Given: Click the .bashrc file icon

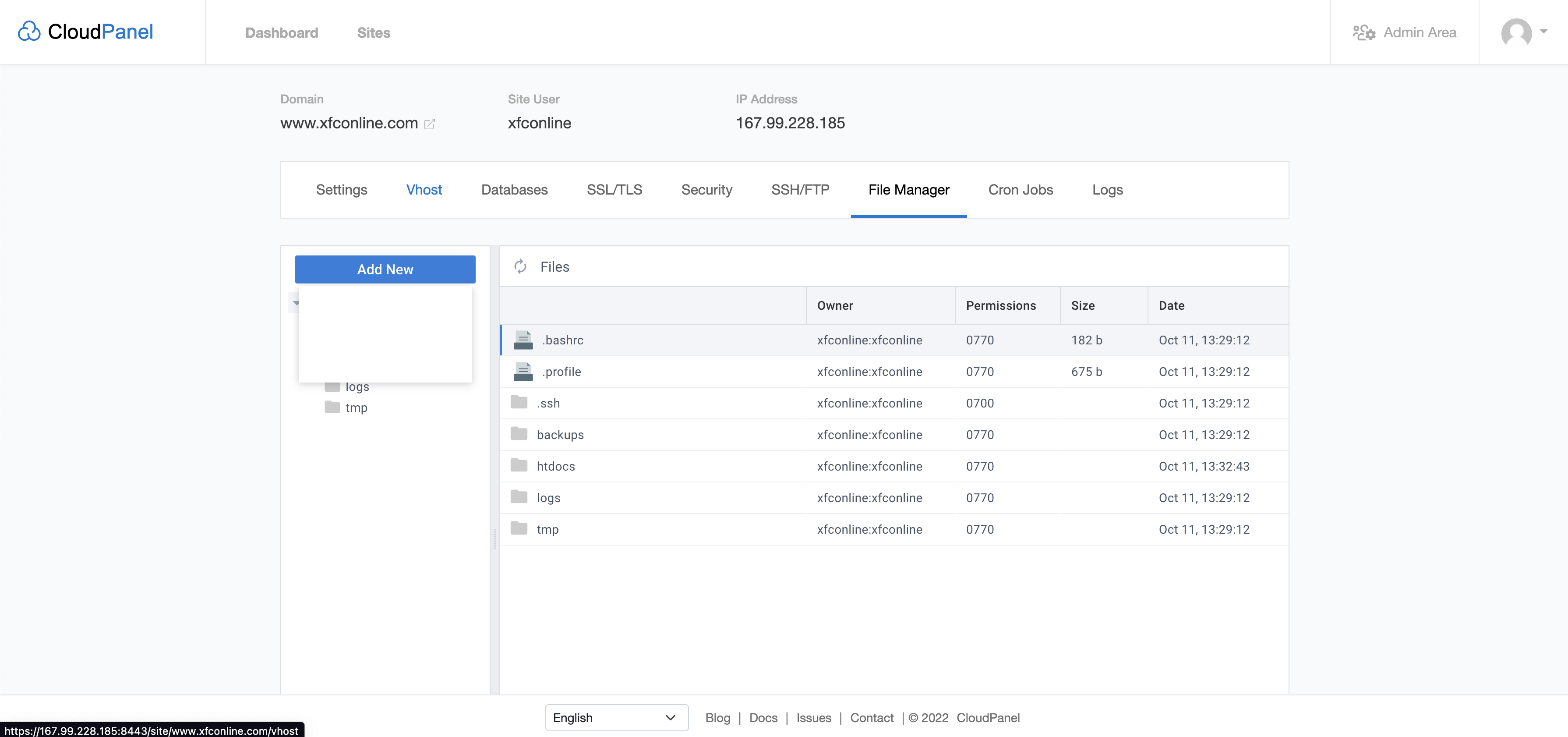Looking at the screenshot, I should pos(522,340).
